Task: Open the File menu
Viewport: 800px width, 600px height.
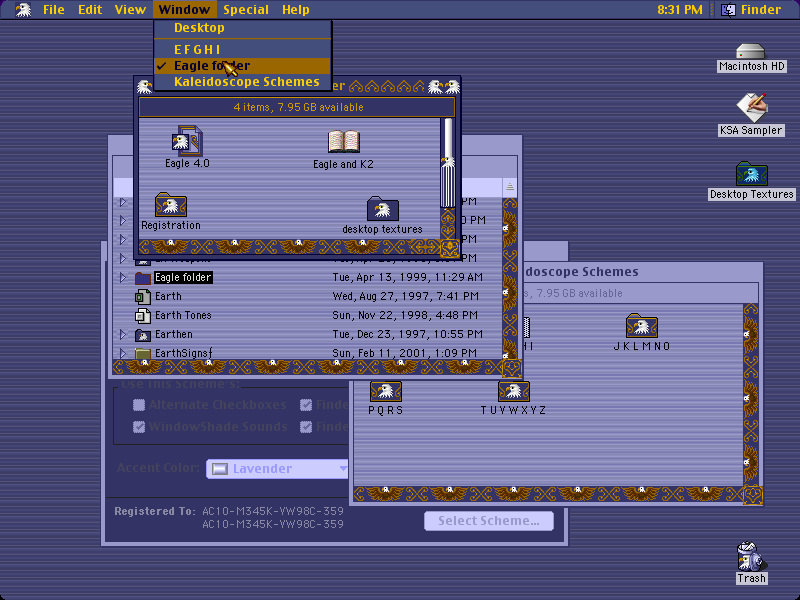Action: [x=54, y=9]
